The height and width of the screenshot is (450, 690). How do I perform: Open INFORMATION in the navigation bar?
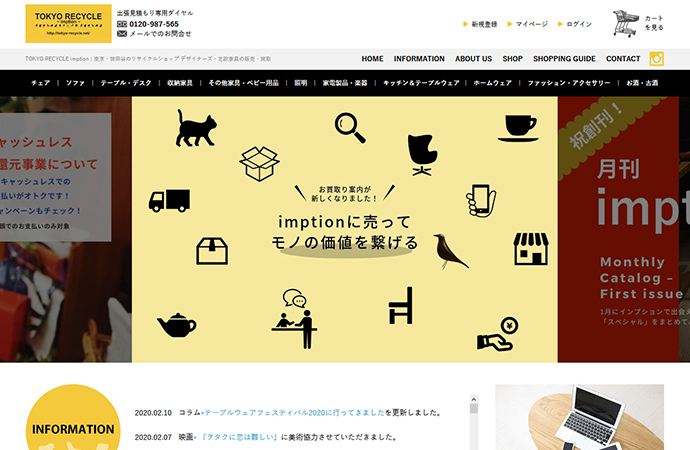click(419, 59)
